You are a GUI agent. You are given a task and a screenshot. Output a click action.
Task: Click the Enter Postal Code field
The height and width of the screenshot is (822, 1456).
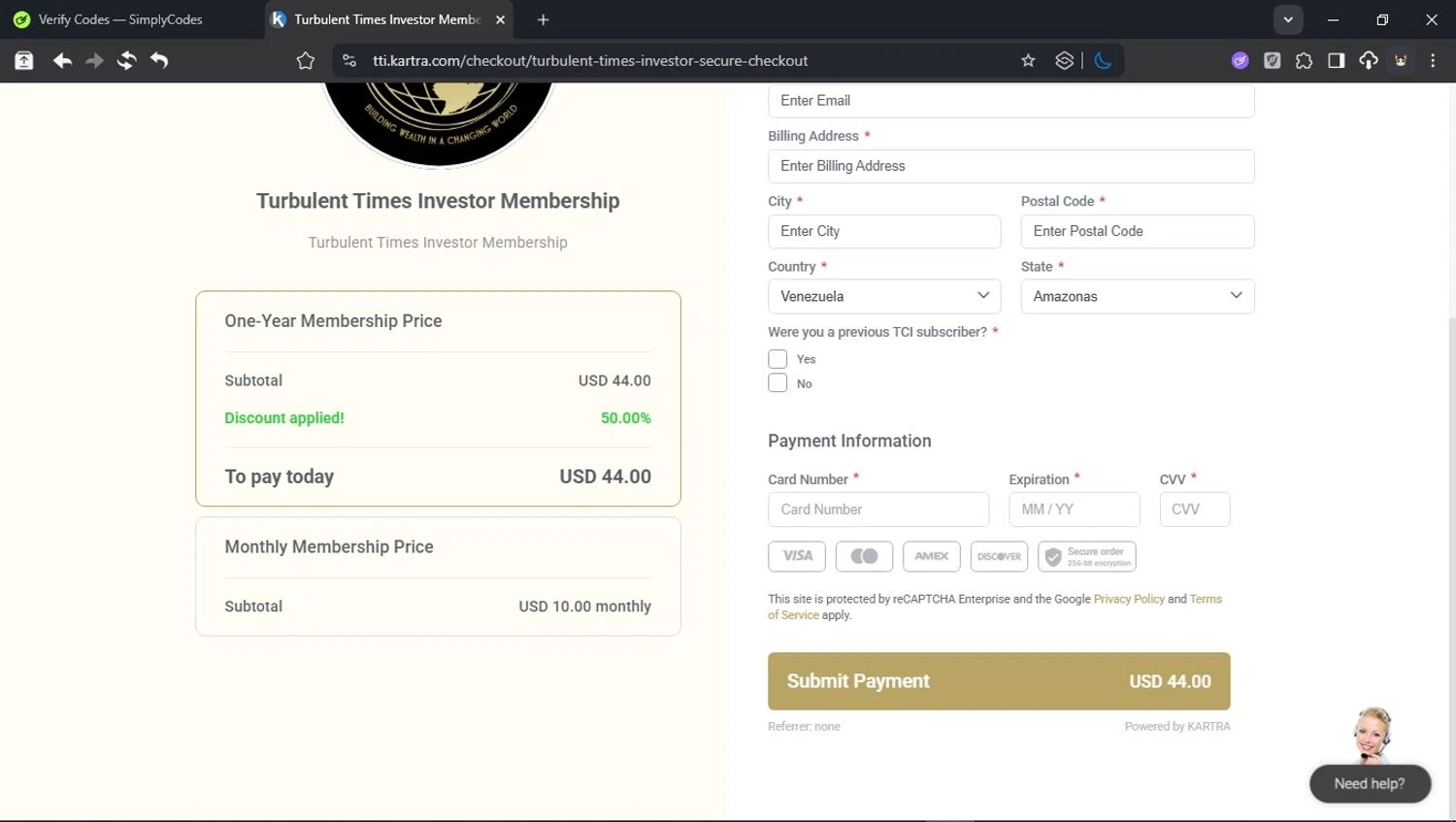tap(1138, 231)
